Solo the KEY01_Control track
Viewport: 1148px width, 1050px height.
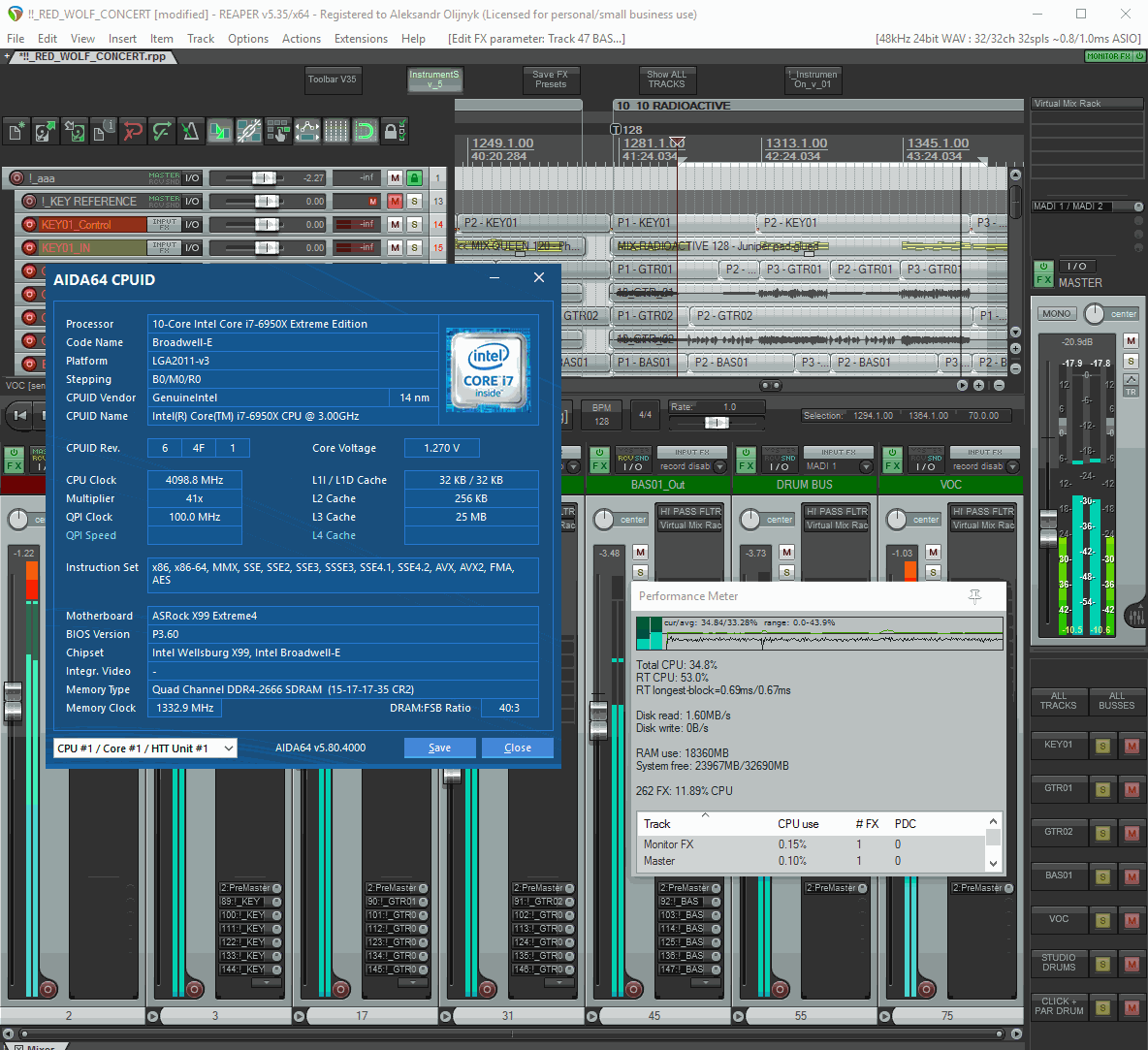[x=414, y=225]
